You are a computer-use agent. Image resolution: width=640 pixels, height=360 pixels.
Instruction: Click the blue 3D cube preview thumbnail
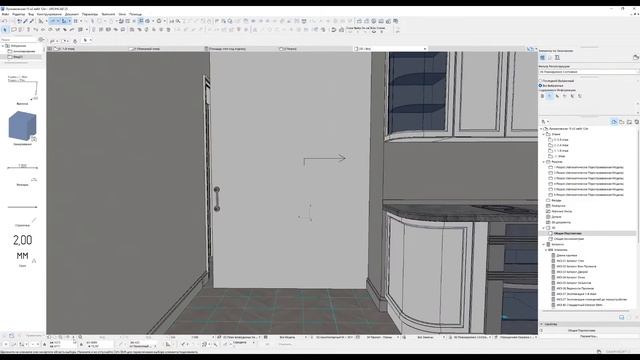click(x=22, y=126)
